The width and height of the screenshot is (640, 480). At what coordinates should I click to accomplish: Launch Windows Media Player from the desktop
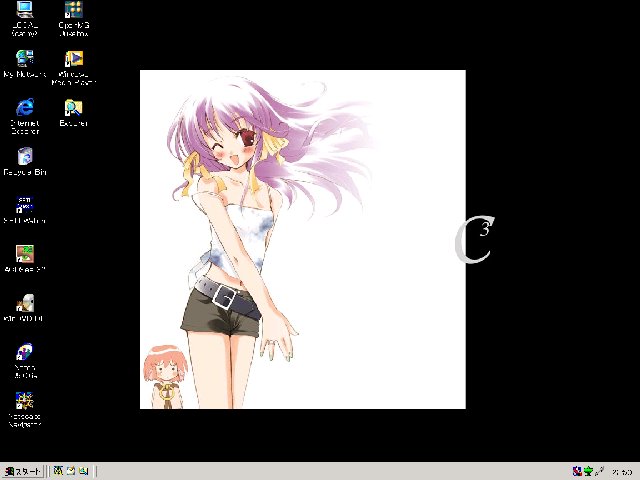point(73,59)
